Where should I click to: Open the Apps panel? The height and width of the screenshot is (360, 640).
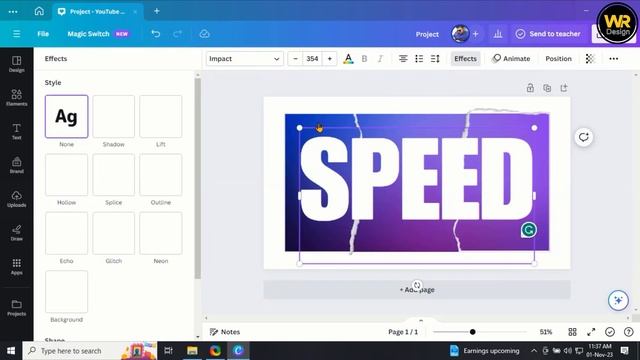[x=16, y=267]
